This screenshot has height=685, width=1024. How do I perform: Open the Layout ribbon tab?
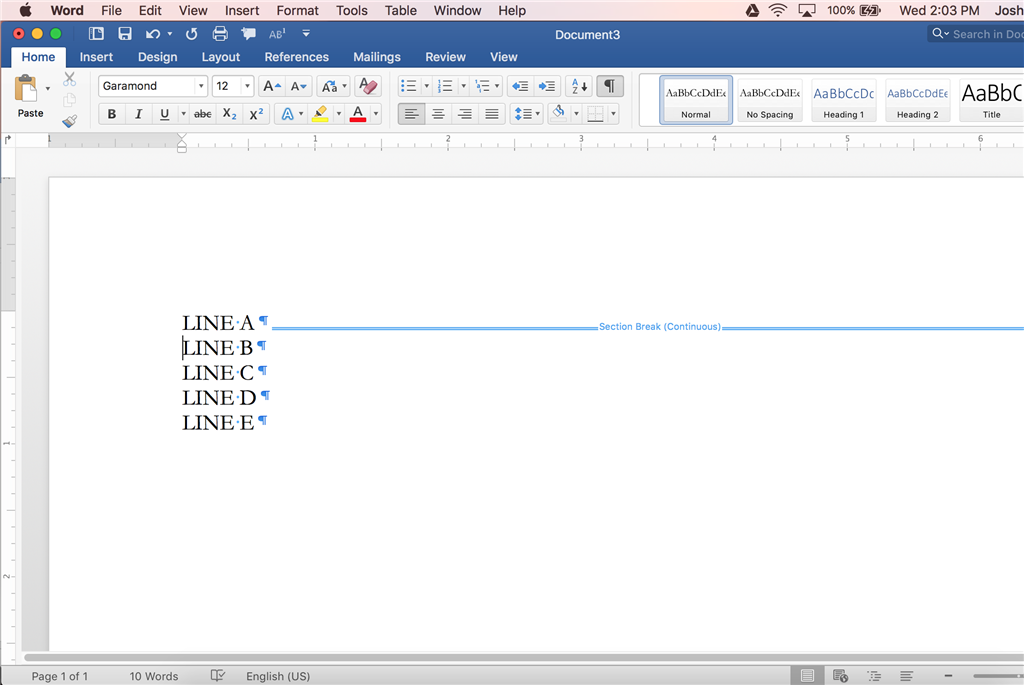pos(221,57)
